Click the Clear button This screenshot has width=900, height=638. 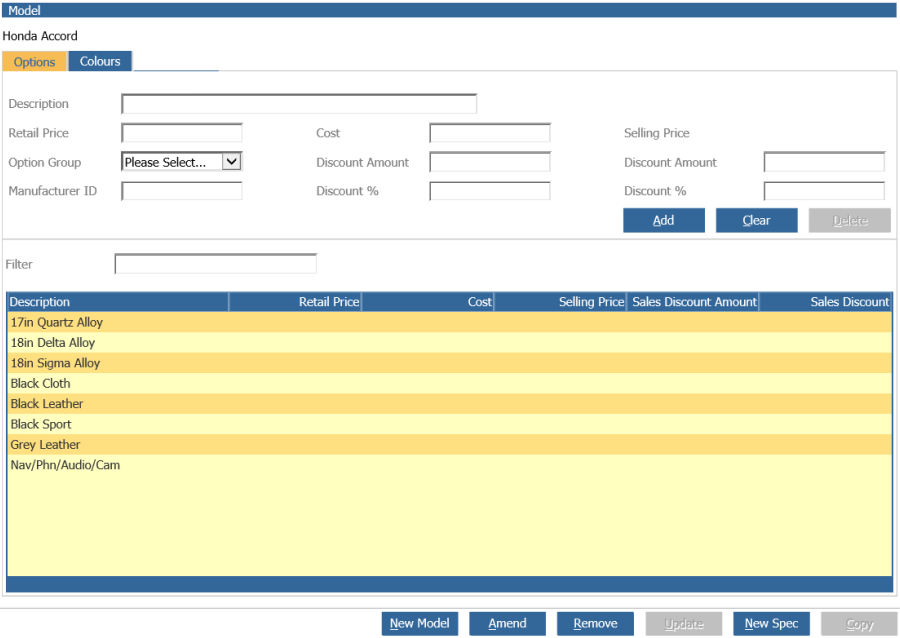click(757, 220)
